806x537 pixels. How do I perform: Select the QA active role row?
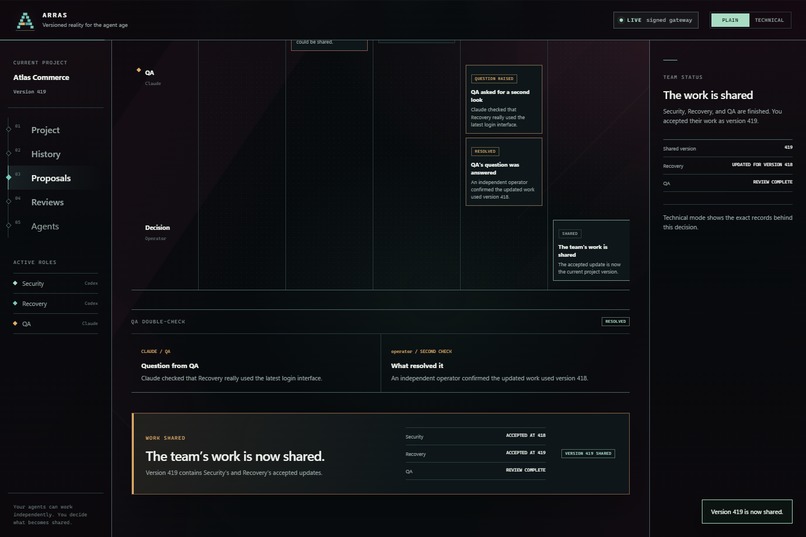tap(56, 324)
